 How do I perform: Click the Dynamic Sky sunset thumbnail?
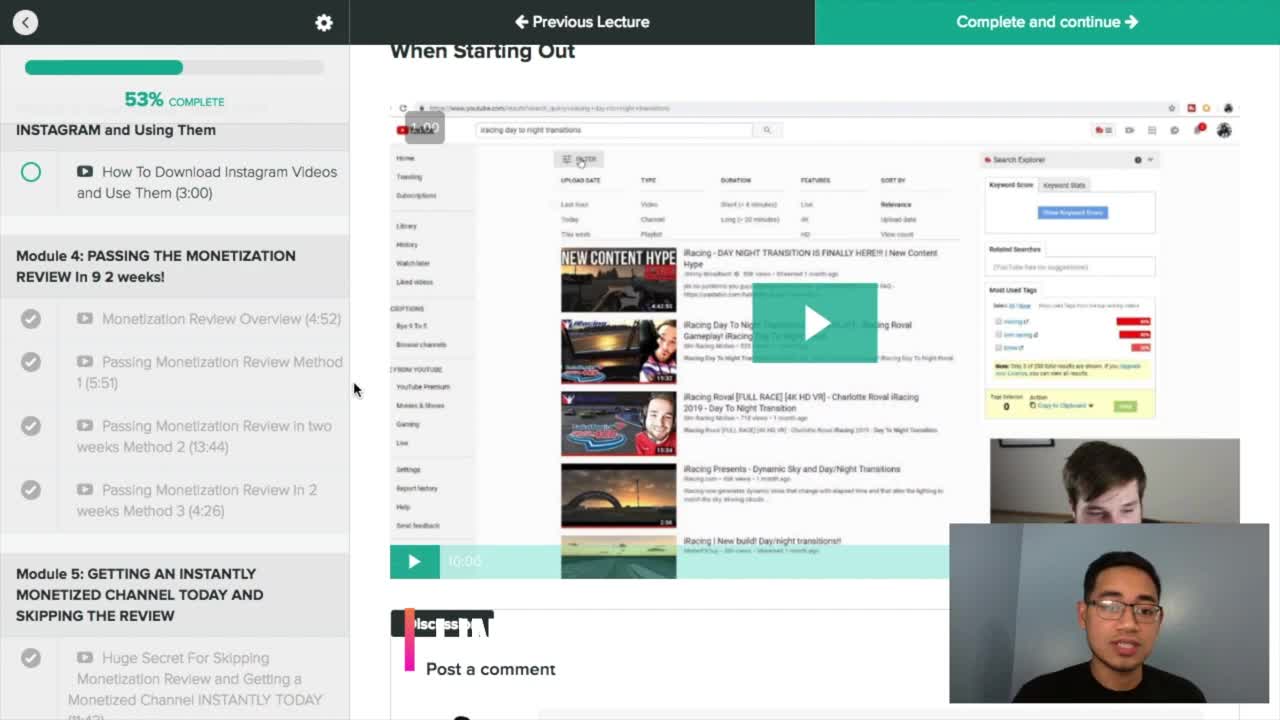click(618, 496)
